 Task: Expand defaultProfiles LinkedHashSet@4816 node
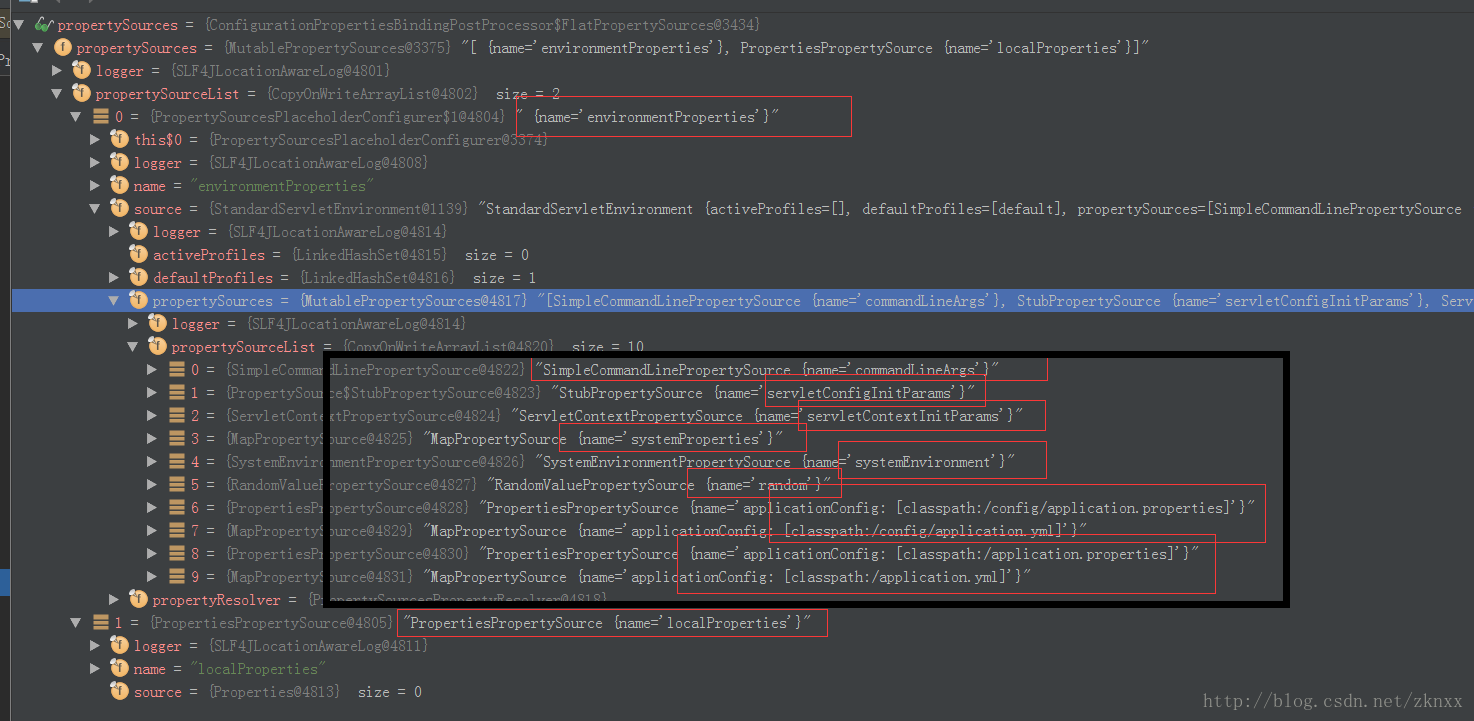114,277
